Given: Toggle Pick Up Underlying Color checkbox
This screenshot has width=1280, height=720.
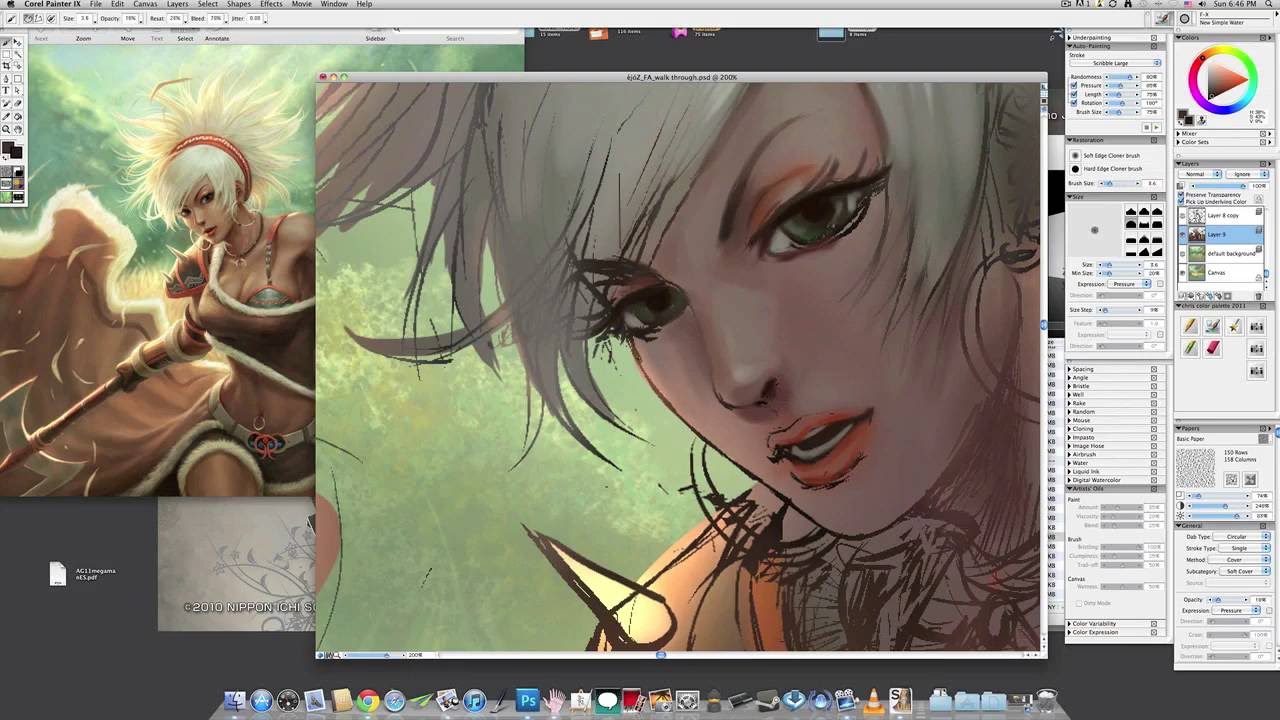Looking at the screenshot, I should coord(1180,201).
